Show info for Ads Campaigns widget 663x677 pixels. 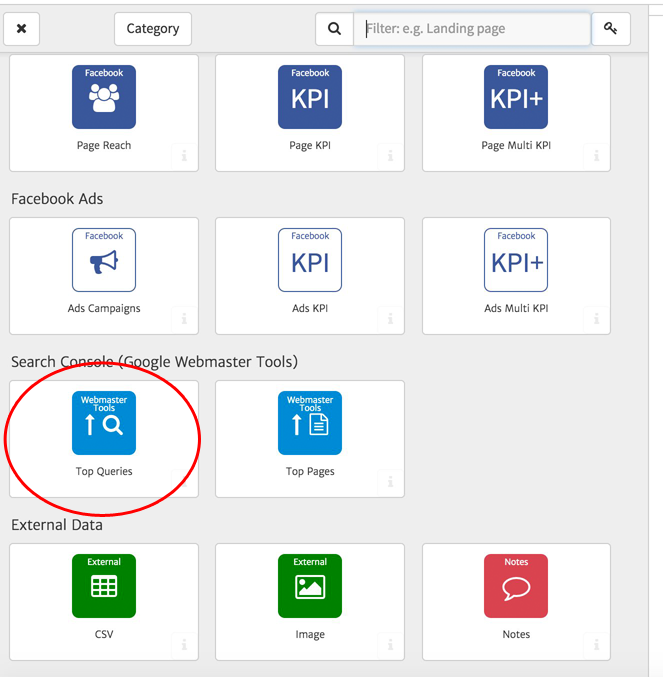(184, 319)
